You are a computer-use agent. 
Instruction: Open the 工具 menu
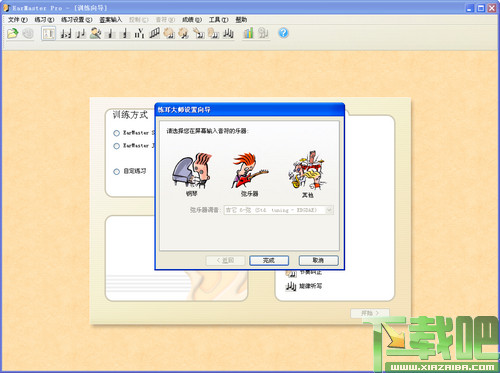219,20
